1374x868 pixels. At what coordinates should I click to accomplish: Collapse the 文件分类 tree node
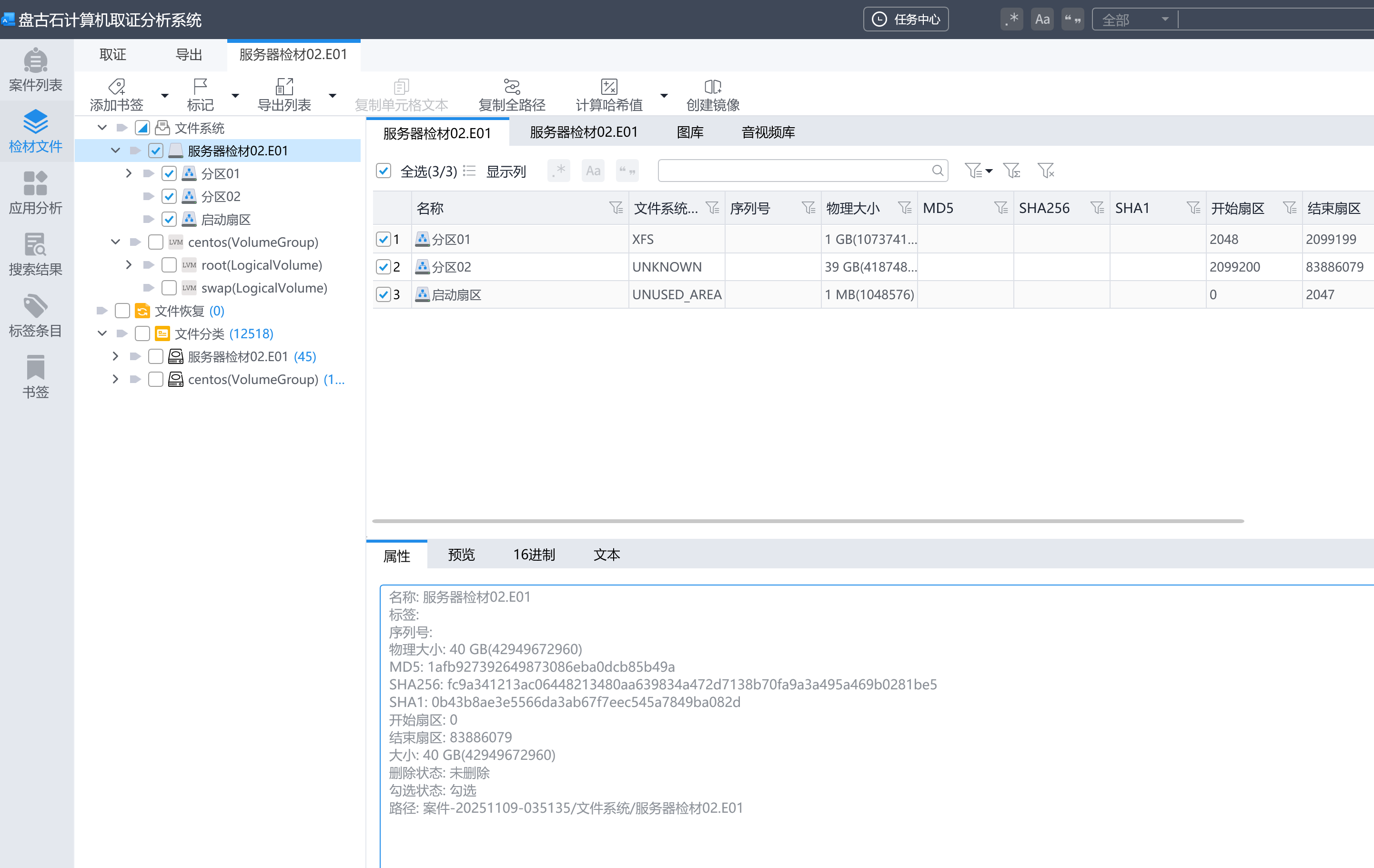102,333
